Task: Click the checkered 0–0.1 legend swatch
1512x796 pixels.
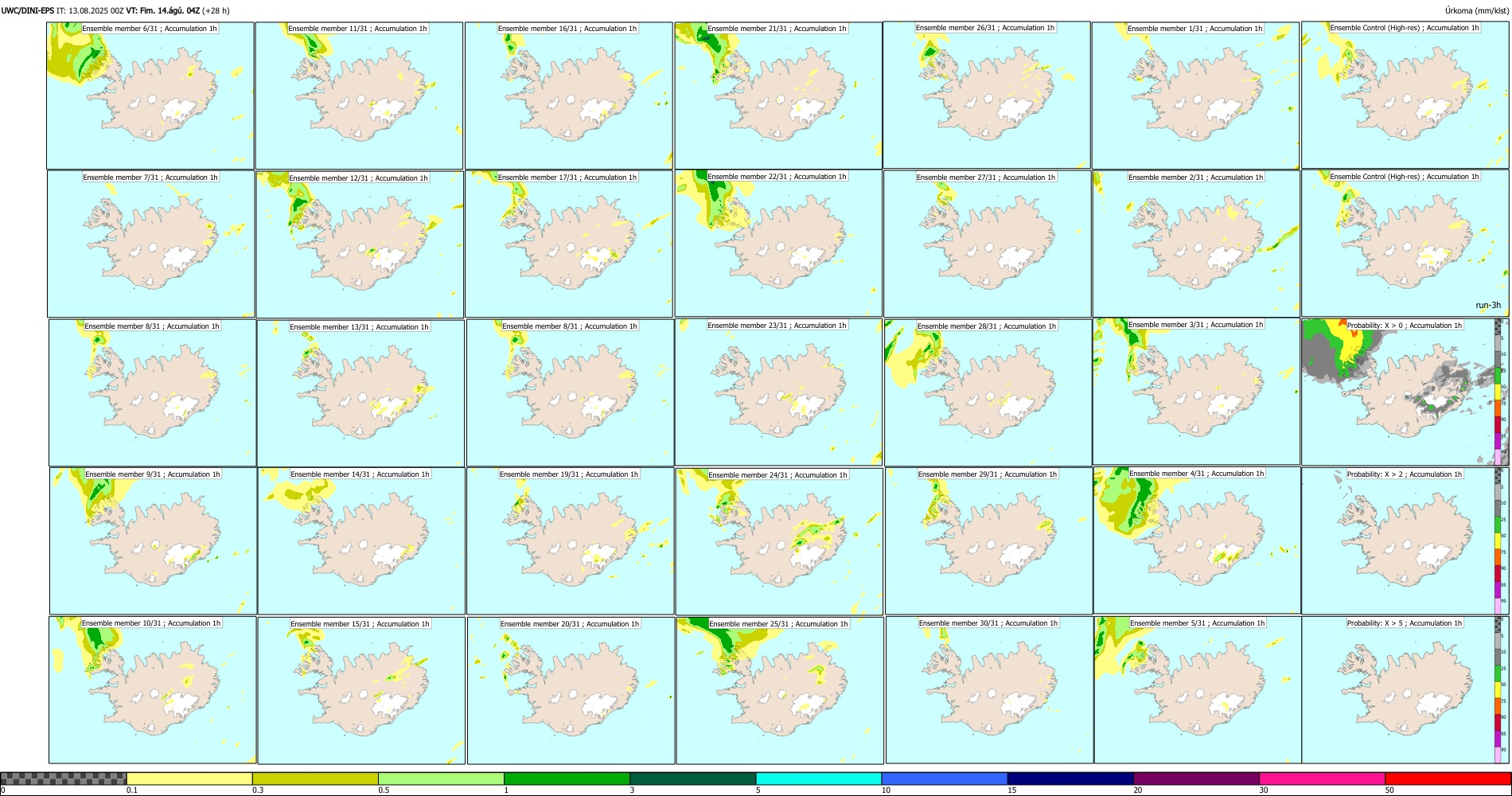Action: [64, 778]
